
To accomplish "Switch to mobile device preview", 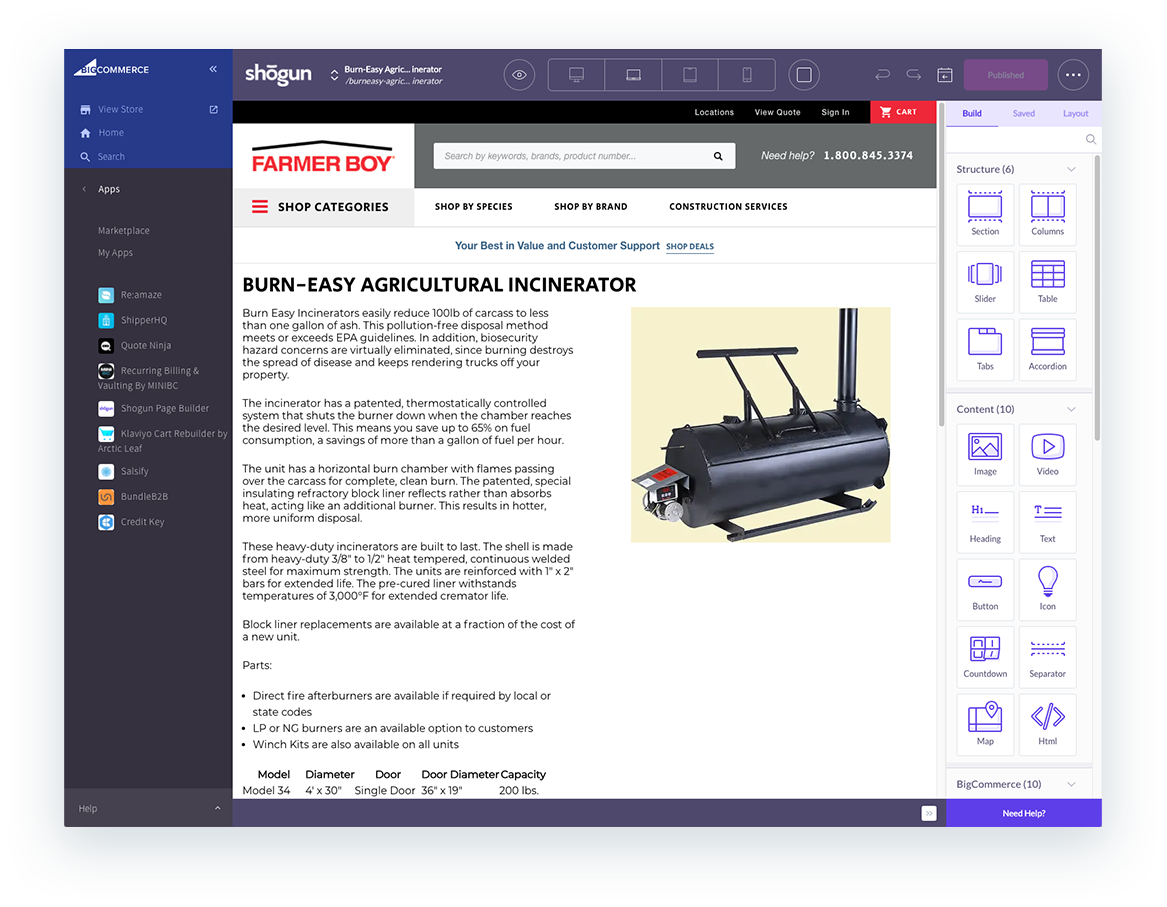I will (746, 75).
